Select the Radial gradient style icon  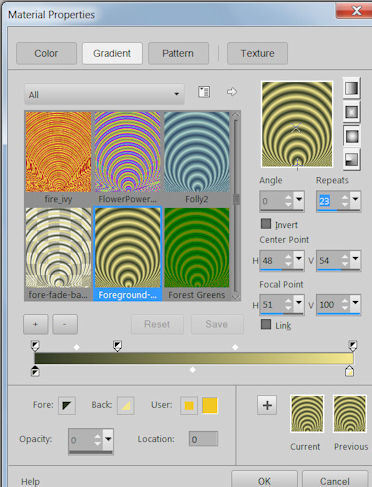pyautogui.click(x=351, y=160)
